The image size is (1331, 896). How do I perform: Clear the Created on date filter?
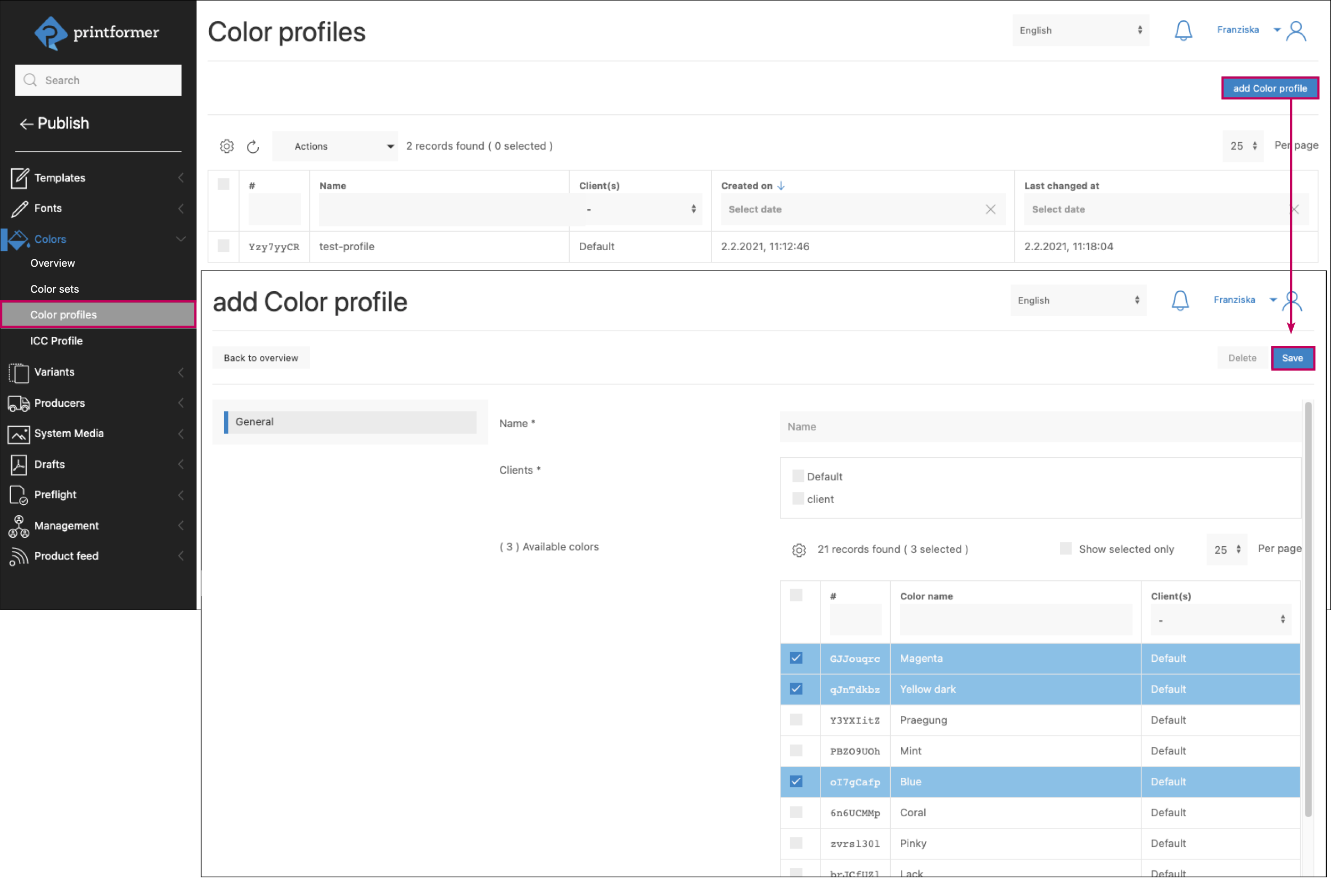click(990, 209)
